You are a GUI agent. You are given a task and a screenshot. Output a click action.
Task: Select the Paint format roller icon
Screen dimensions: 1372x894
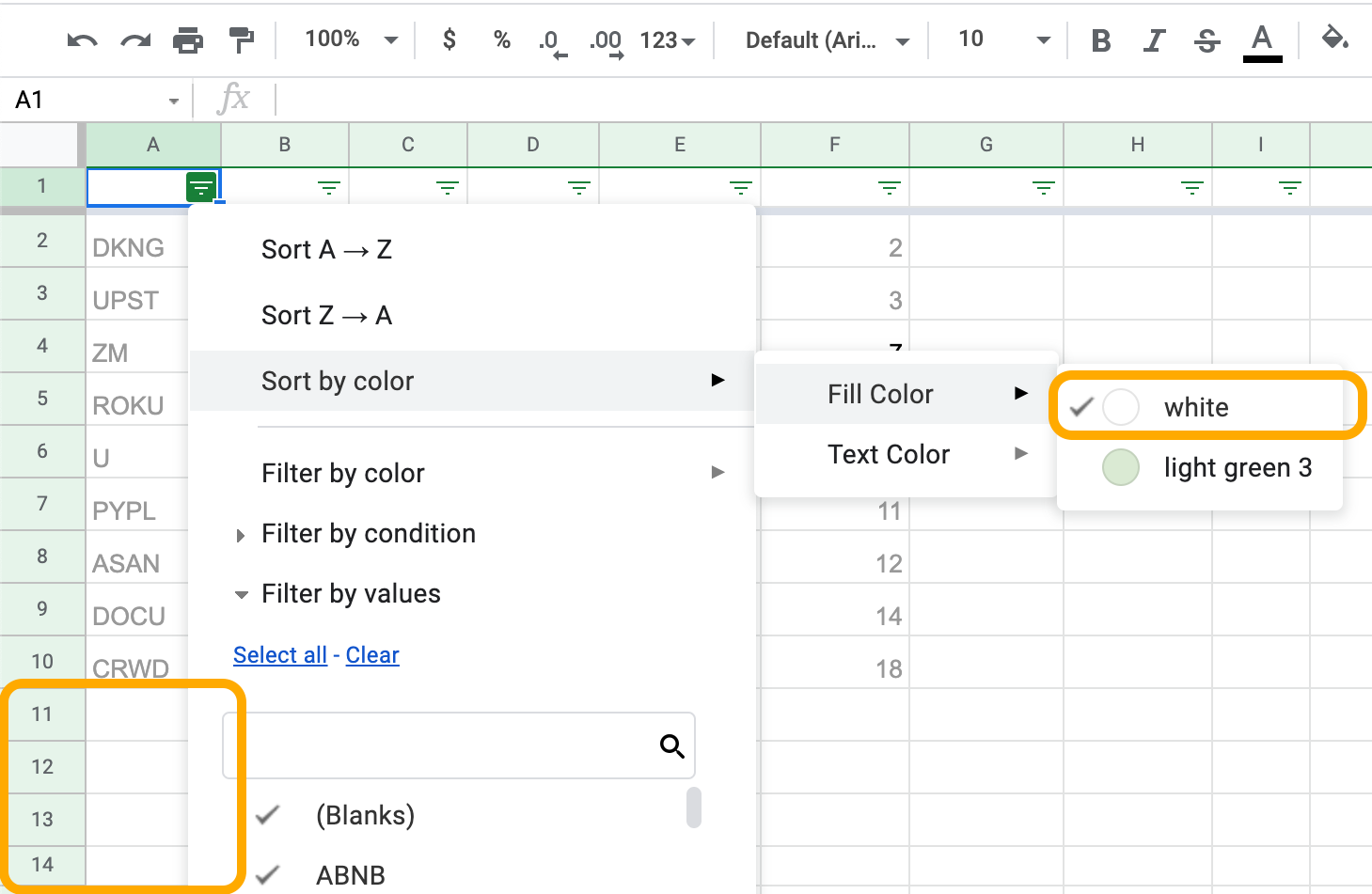click(x=242, y=40)
